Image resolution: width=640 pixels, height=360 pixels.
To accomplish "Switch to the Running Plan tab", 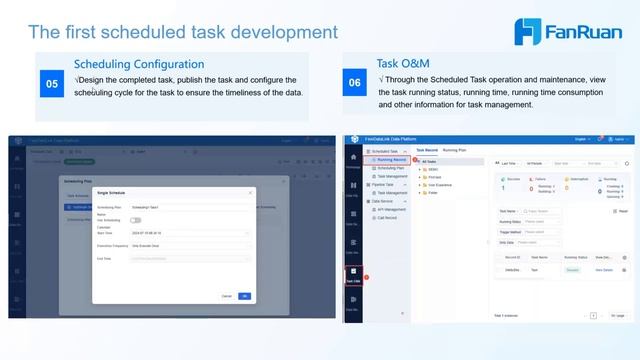I will tap(454, 150).
